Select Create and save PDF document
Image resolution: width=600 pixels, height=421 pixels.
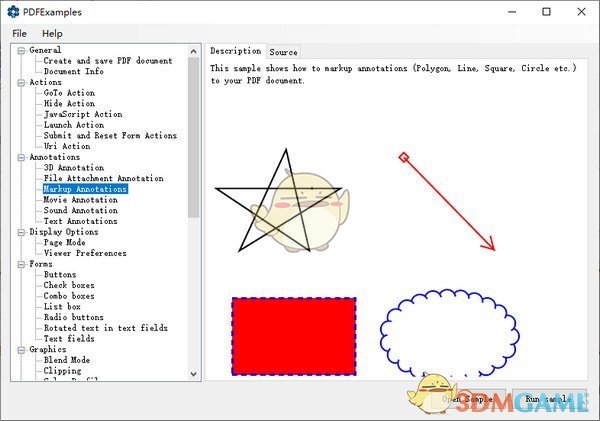pyautogui.click(x=108, y=61)
